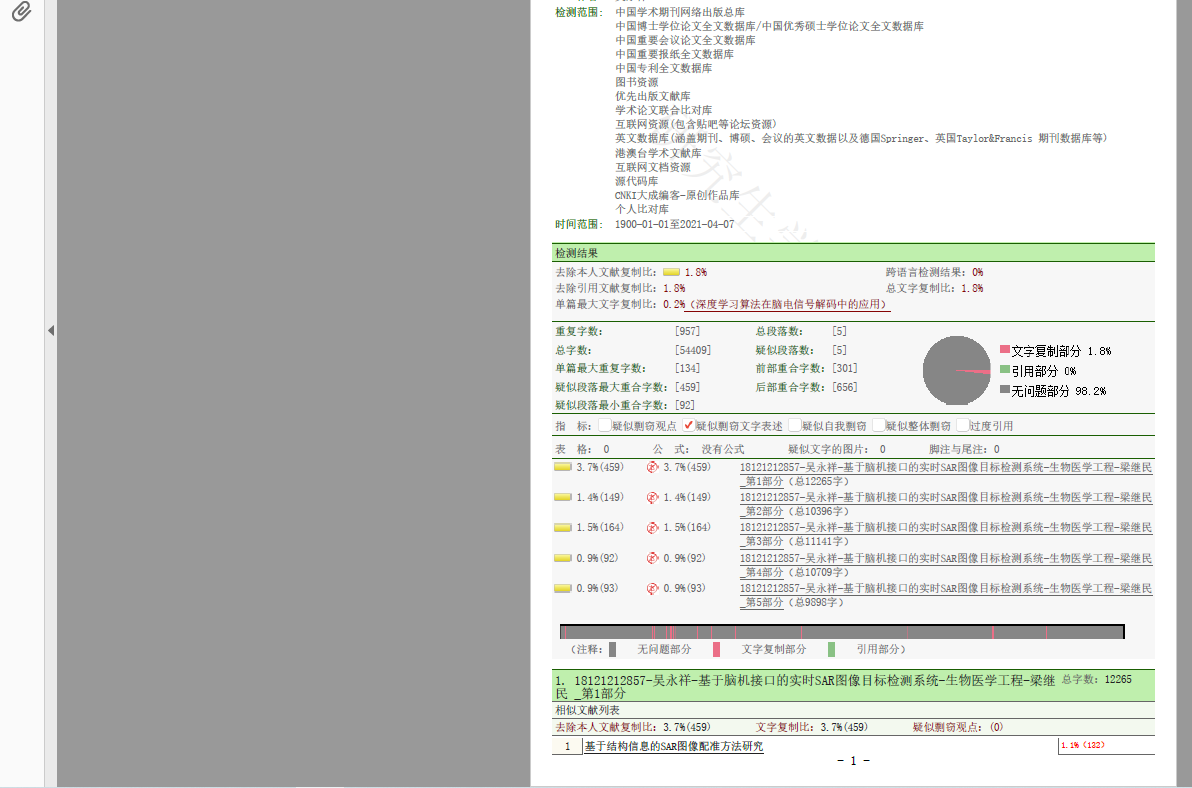
Task: Tick the 疑似自我剽窃 checkbox
Action: [x=794, y=426]
